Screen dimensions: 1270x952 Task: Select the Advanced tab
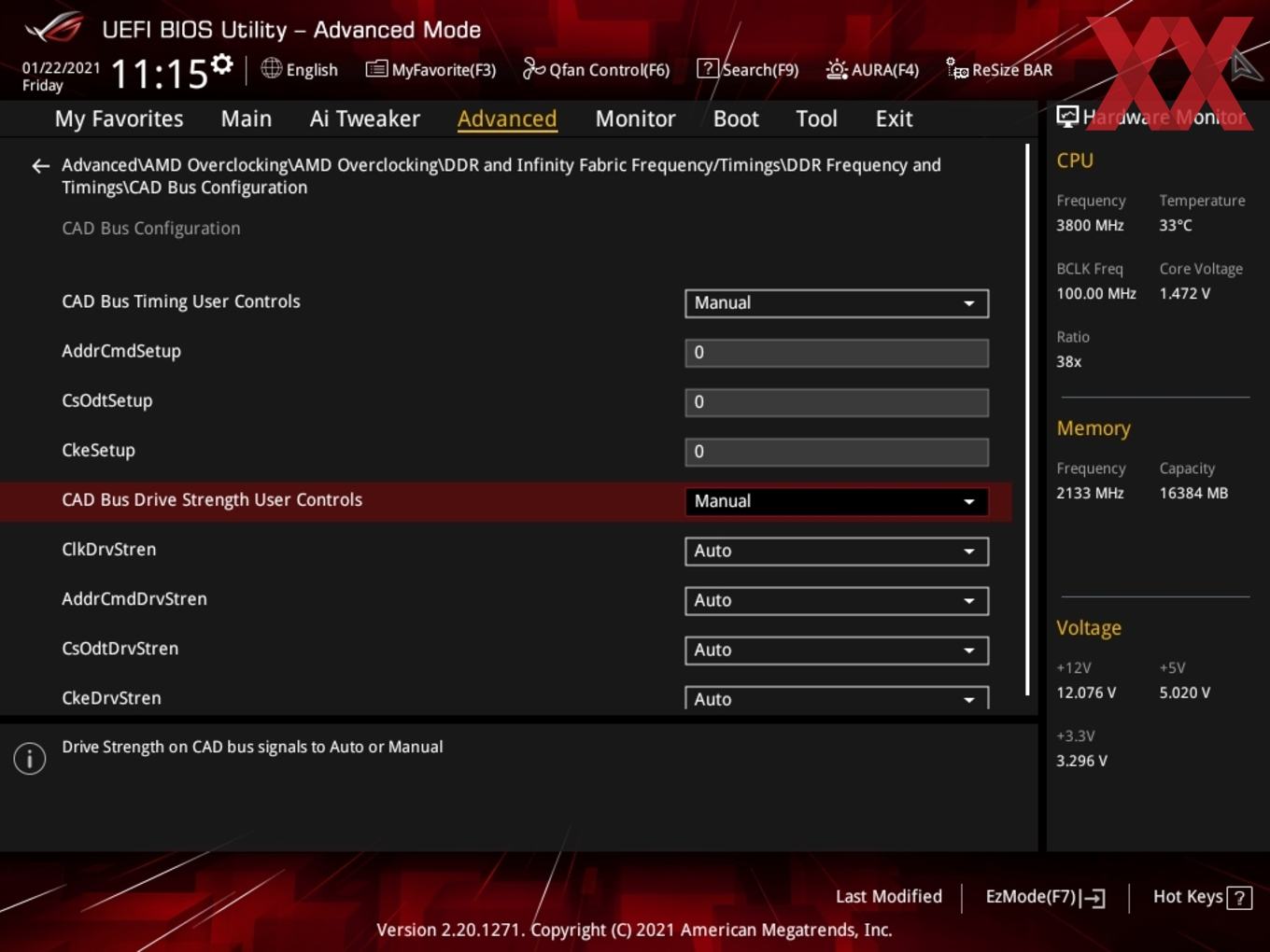pyautogui.click(x=507, y=119)
